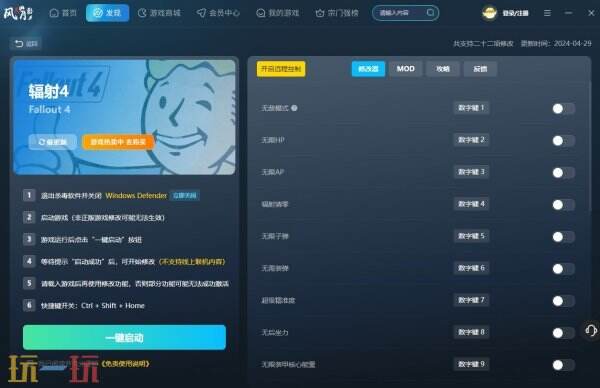Click the 数字键 5 hotkey box

pos(471,236)
